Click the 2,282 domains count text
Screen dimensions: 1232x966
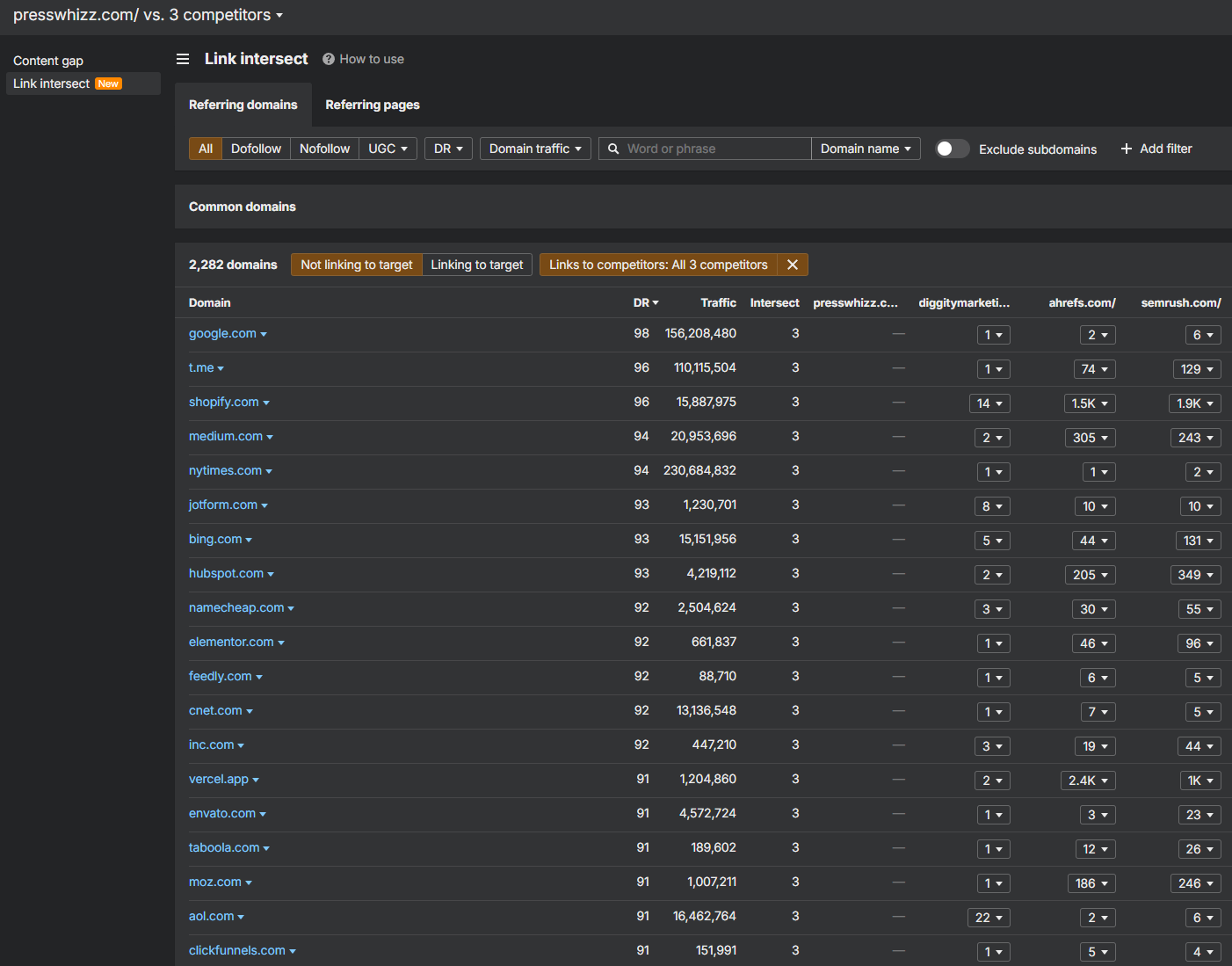point(233,265)
